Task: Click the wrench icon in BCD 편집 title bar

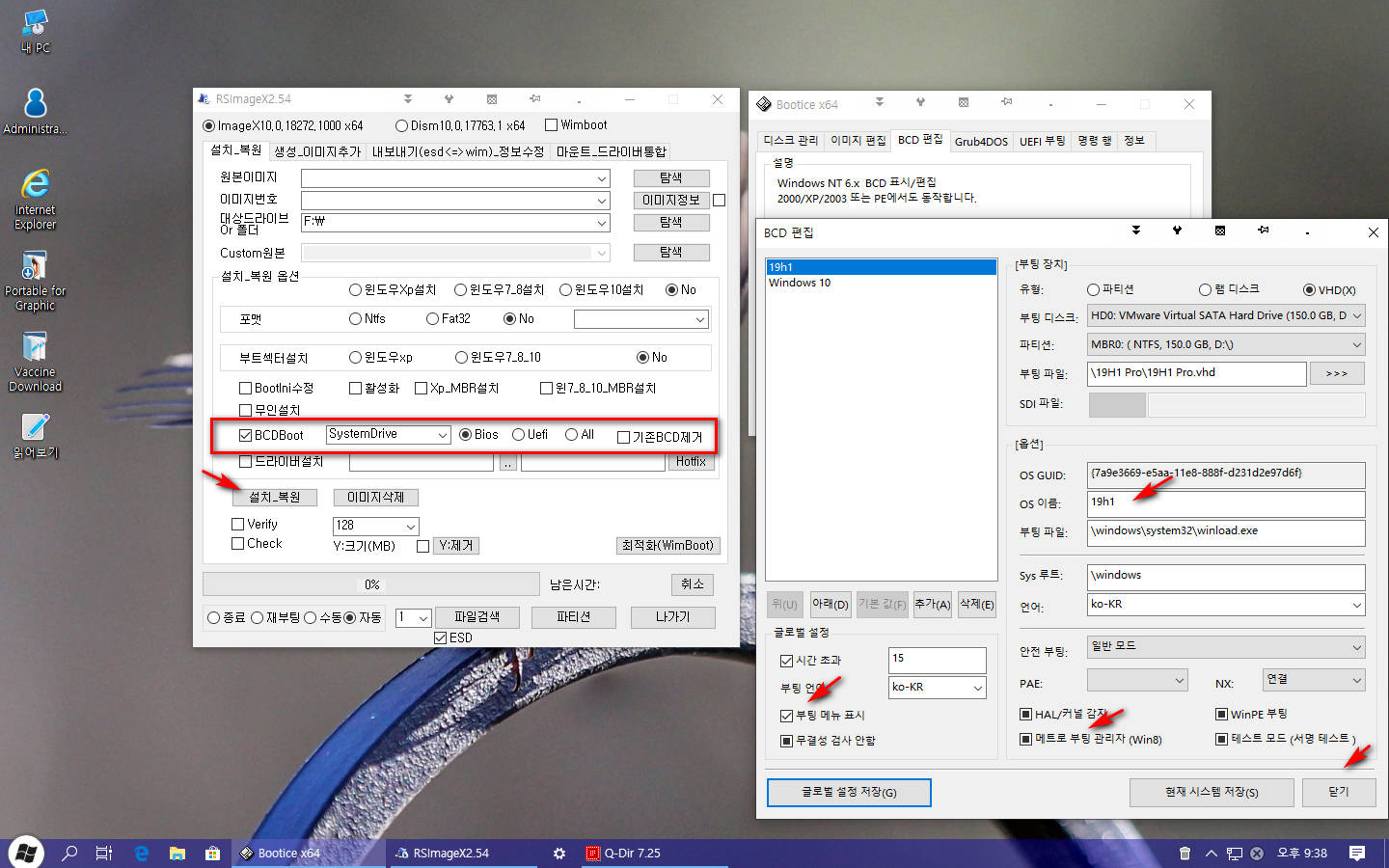Action: tap(1177, 231)
